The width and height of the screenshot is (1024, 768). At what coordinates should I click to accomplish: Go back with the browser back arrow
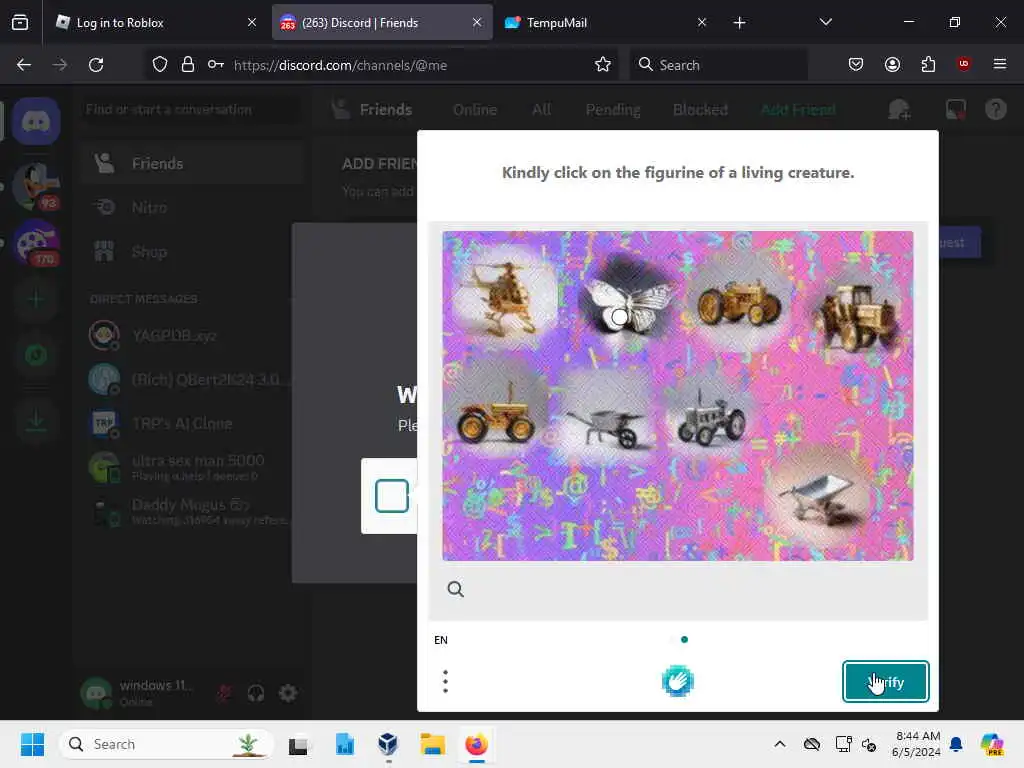(24, 65)
